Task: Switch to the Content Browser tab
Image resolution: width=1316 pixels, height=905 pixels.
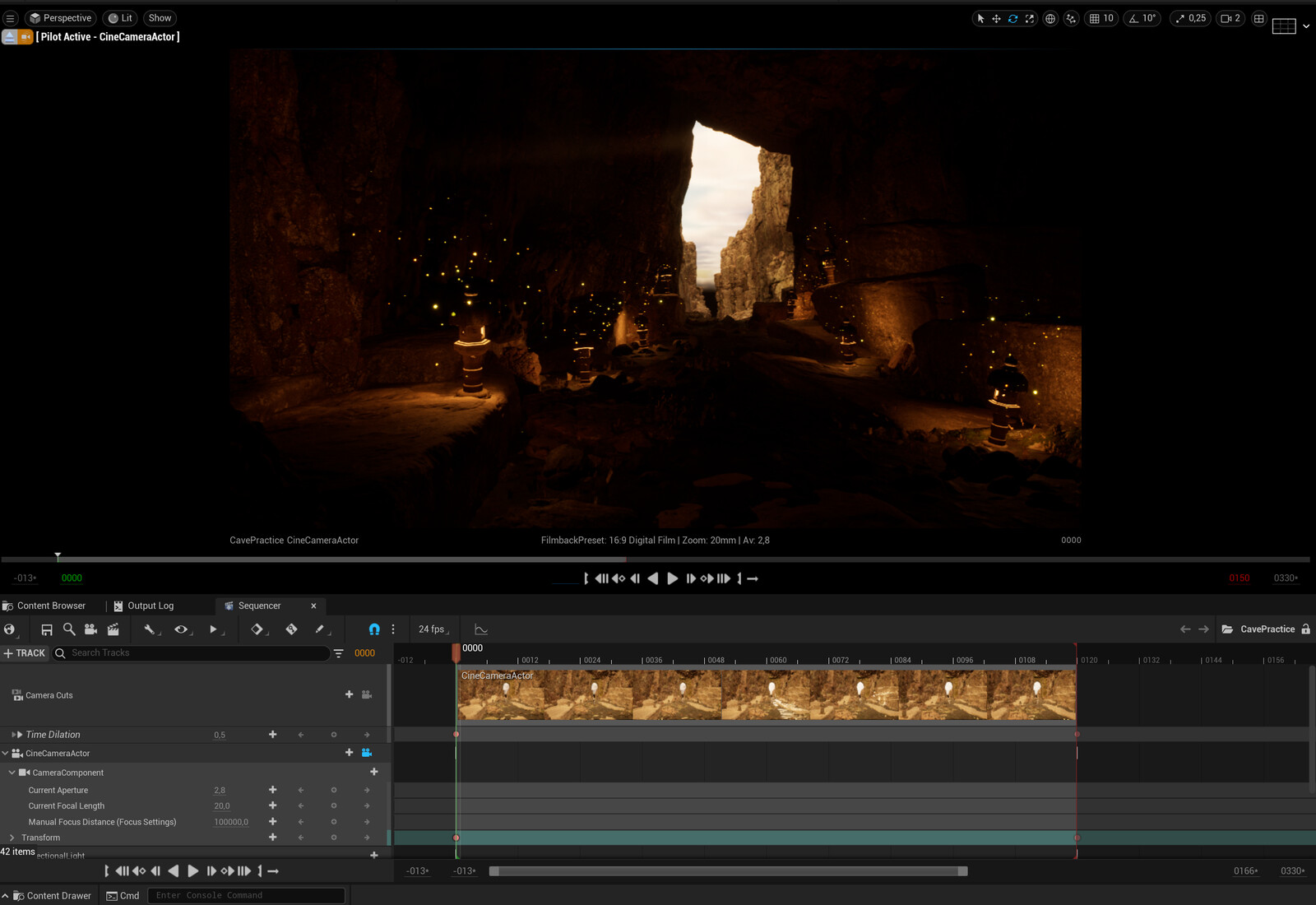Action: pos(50,606)
